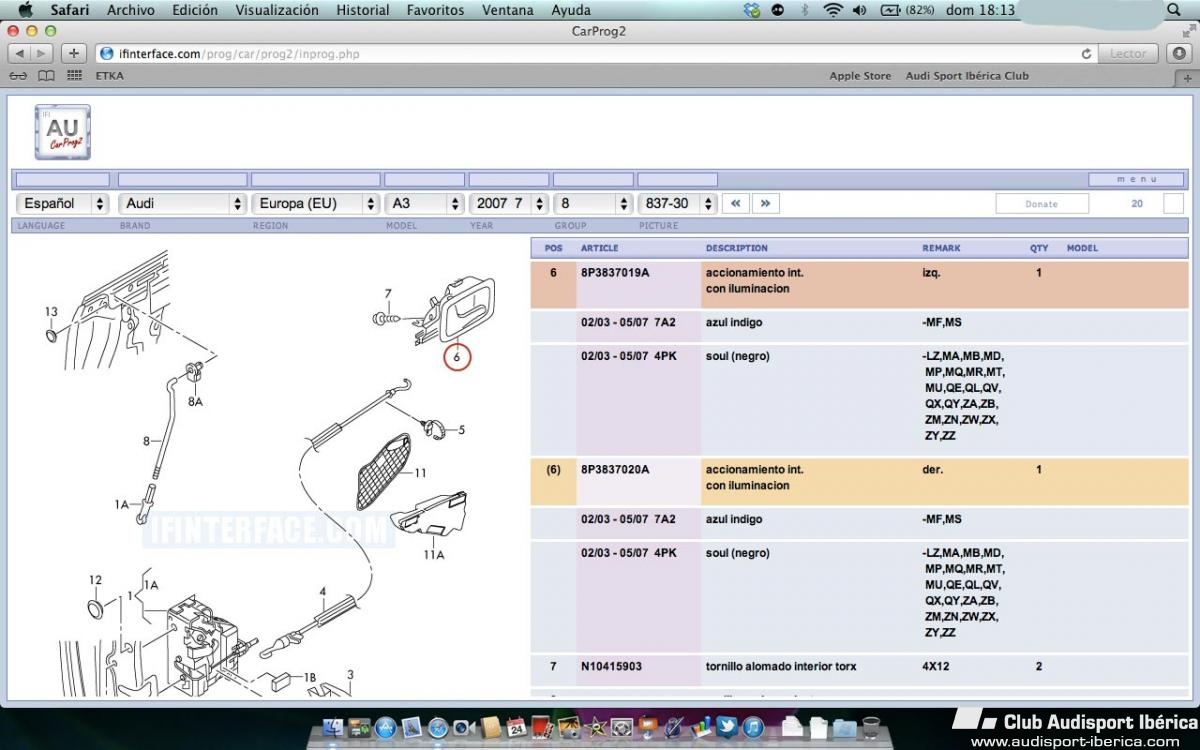The width and height of the screenshot is (1200, 750).
Task: Launch iTunes from the Dock
Action: 753,727
